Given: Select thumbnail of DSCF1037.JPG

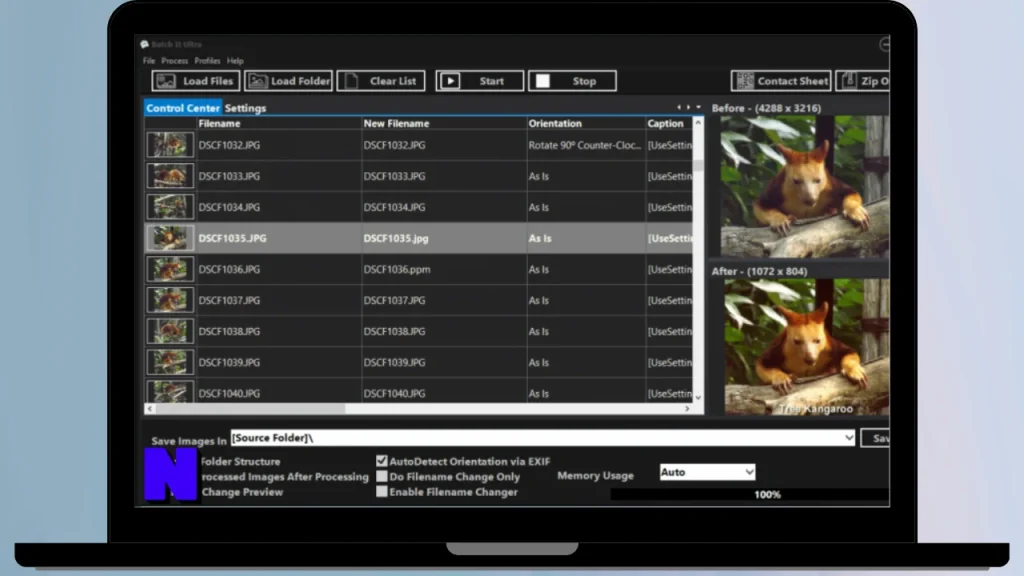Looking at the screenshot, I should pyautogui.click(x=170, y=300).
